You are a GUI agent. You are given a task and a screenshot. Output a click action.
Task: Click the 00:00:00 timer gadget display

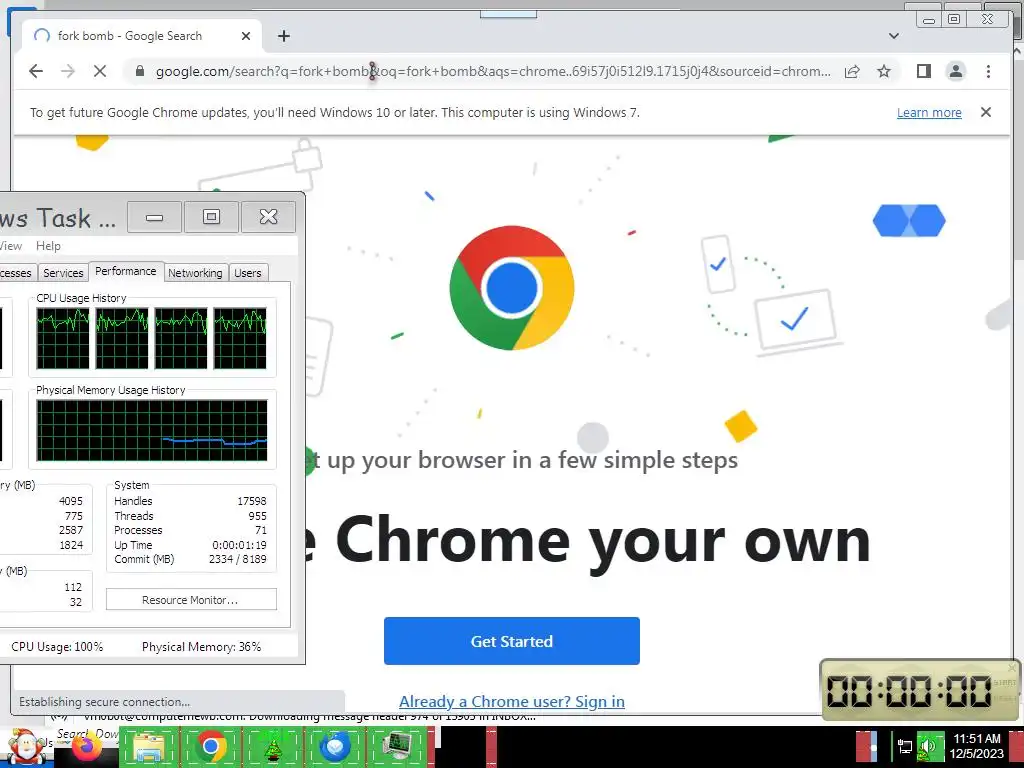[908, 691]
